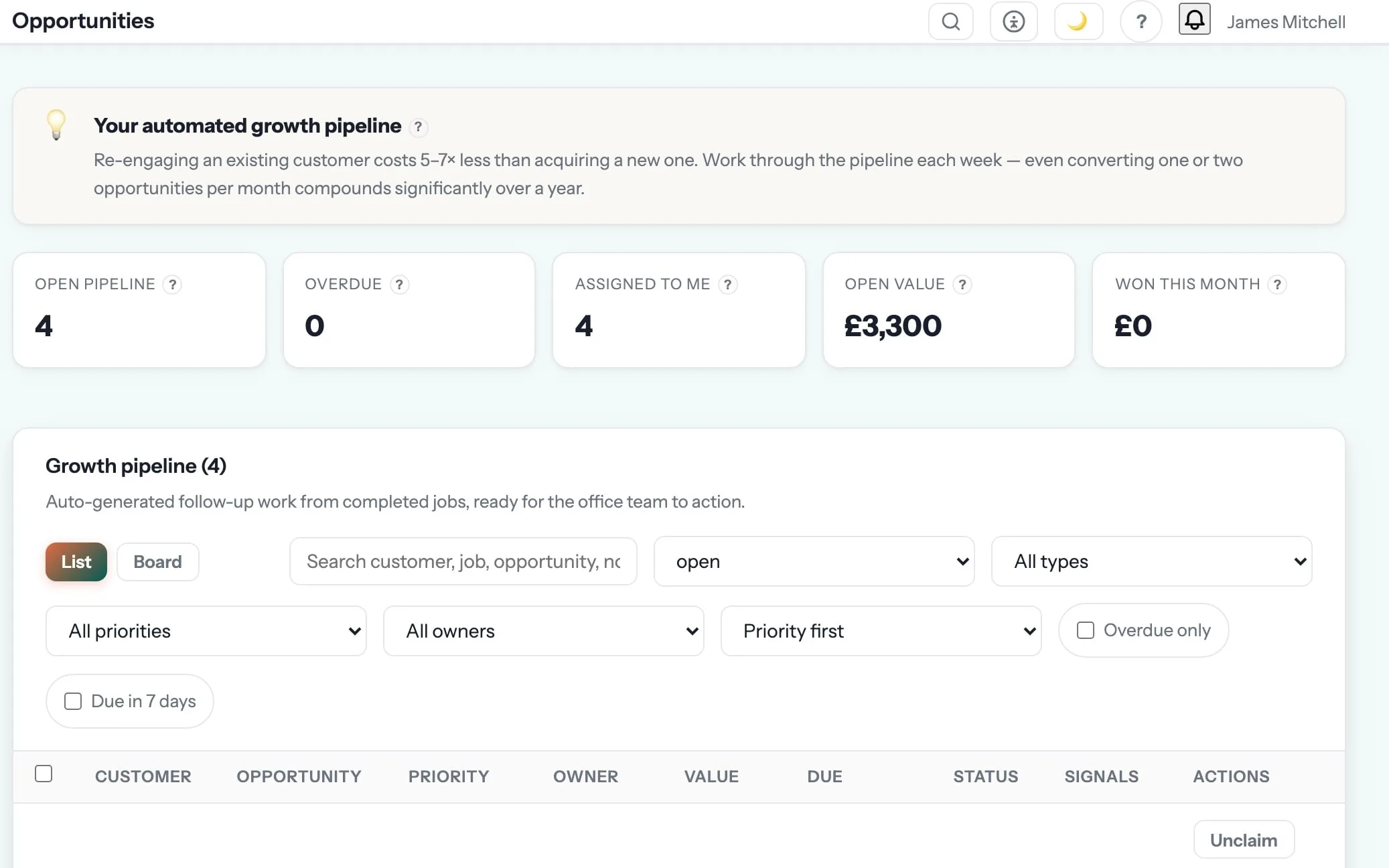Show help tooltip for Open Value

coord(962,285)
